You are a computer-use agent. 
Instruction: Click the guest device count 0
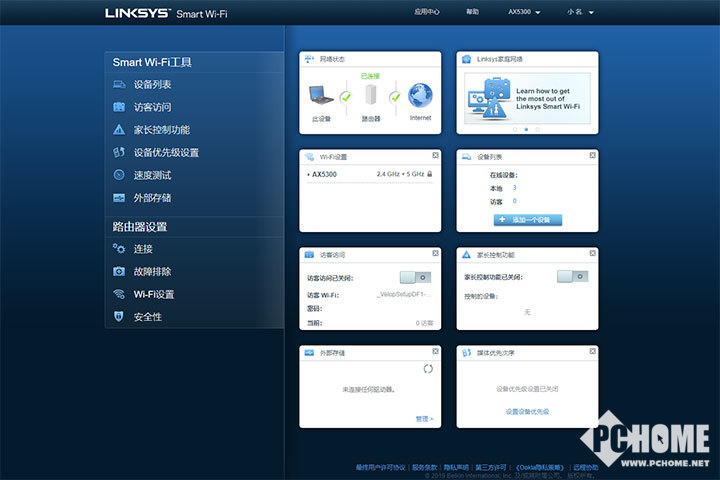click(514, 201)
